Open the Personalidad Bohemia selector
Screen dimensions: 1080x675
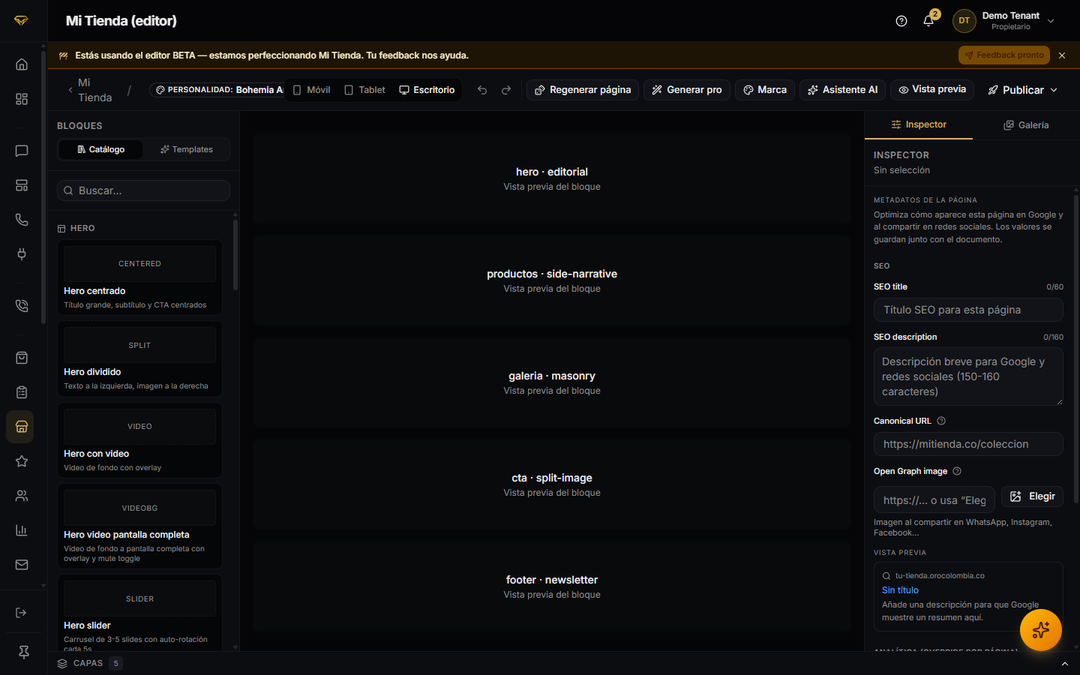(x=217, y=90)
